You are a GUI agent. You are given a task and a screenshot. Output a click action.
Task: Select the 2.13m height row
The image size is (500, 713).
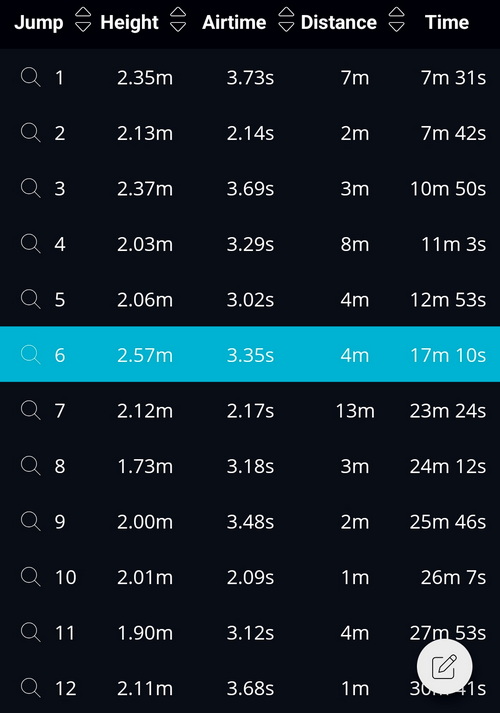point(250,133)
